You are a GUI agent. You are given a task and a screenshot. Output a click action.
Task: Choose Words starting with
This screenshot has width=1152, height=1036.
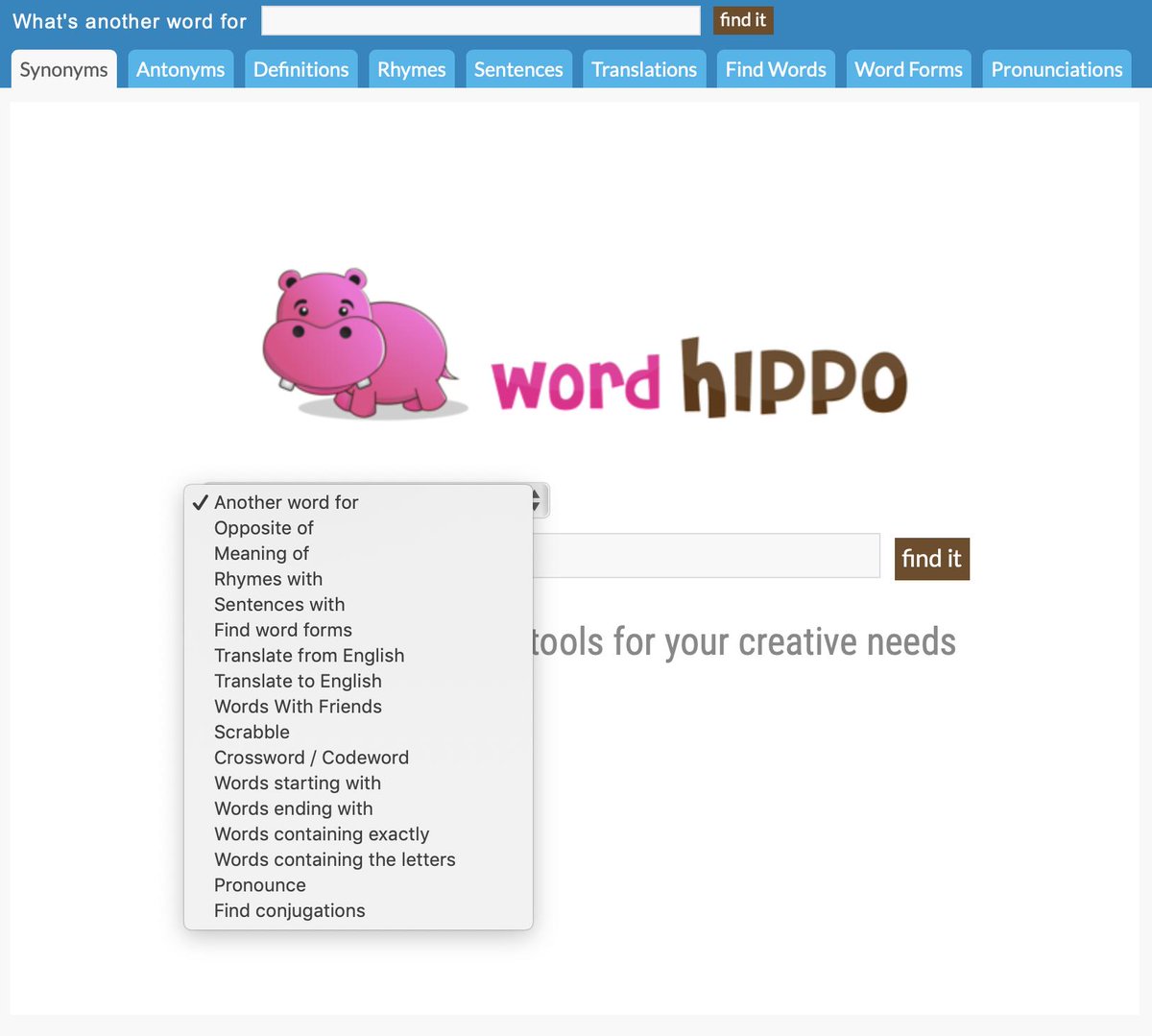coord(358,783)
